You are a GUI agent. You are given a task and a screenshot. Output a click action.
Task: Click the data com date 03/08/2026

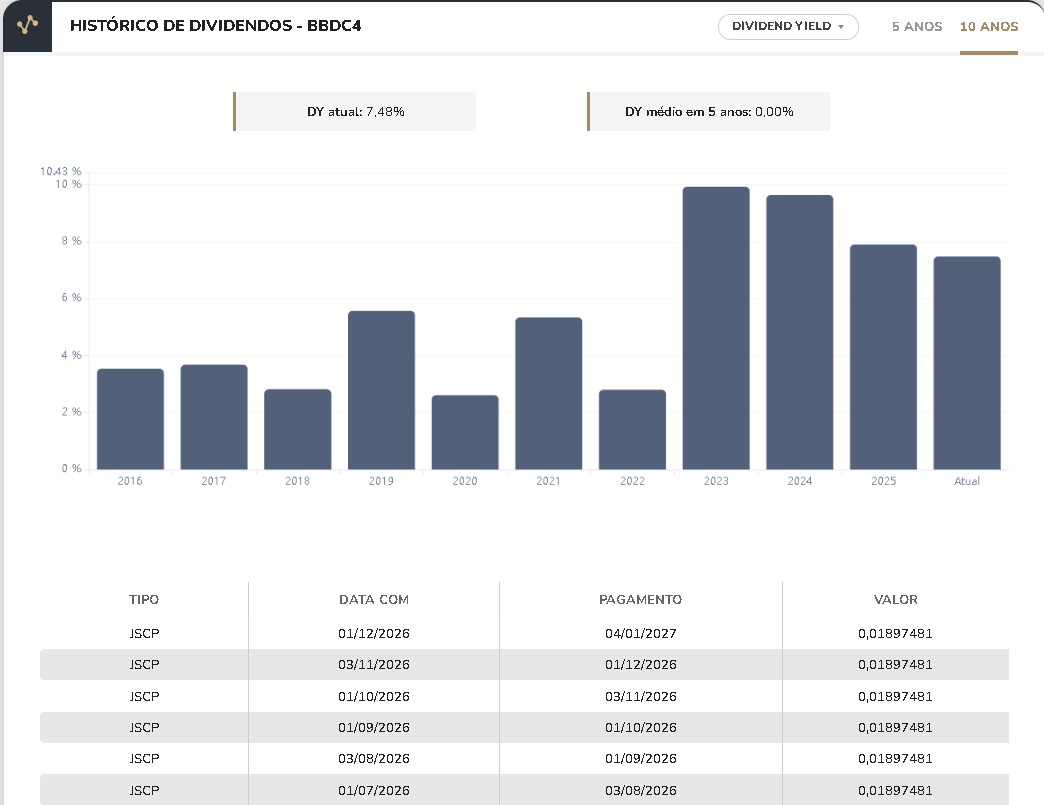coord(374,758)
